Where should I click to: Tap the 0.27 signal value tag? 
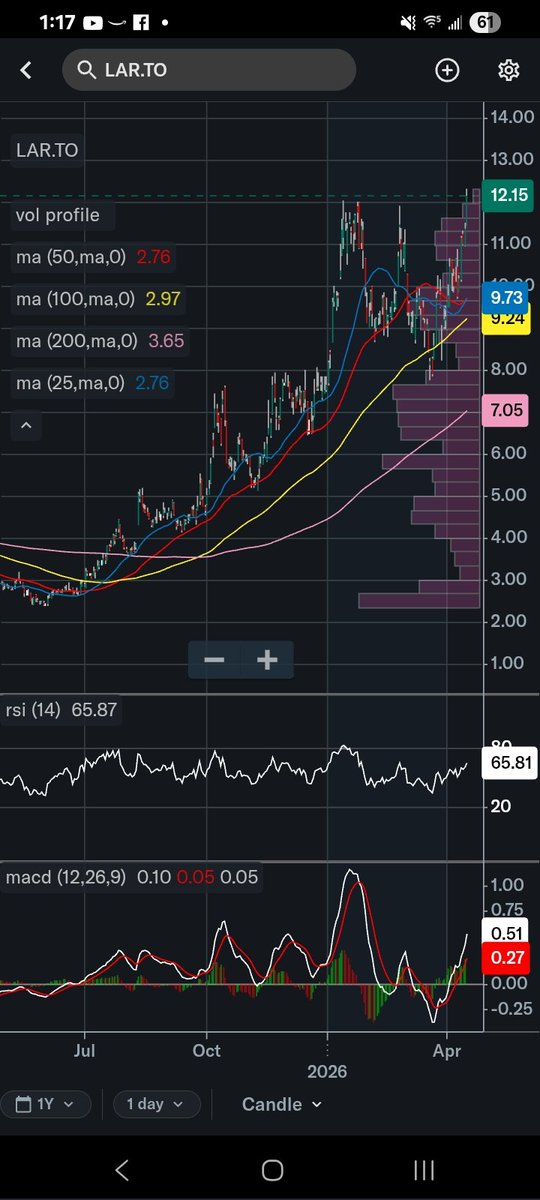(x=508, y=958)
